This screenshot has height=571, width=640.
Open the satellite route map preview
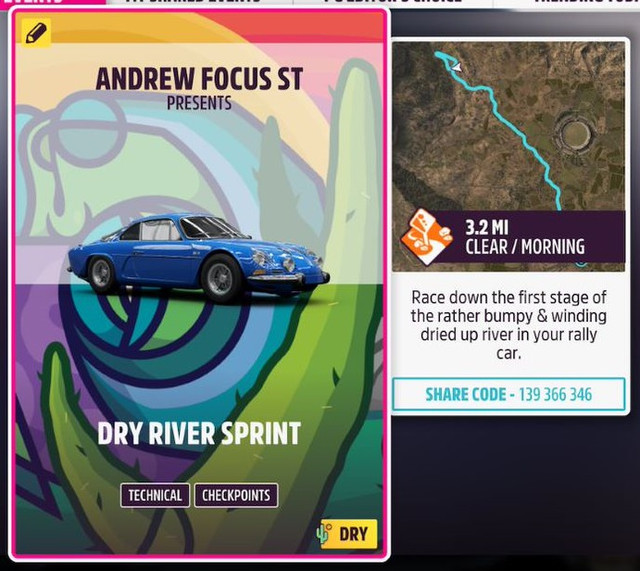click(509, 156)
